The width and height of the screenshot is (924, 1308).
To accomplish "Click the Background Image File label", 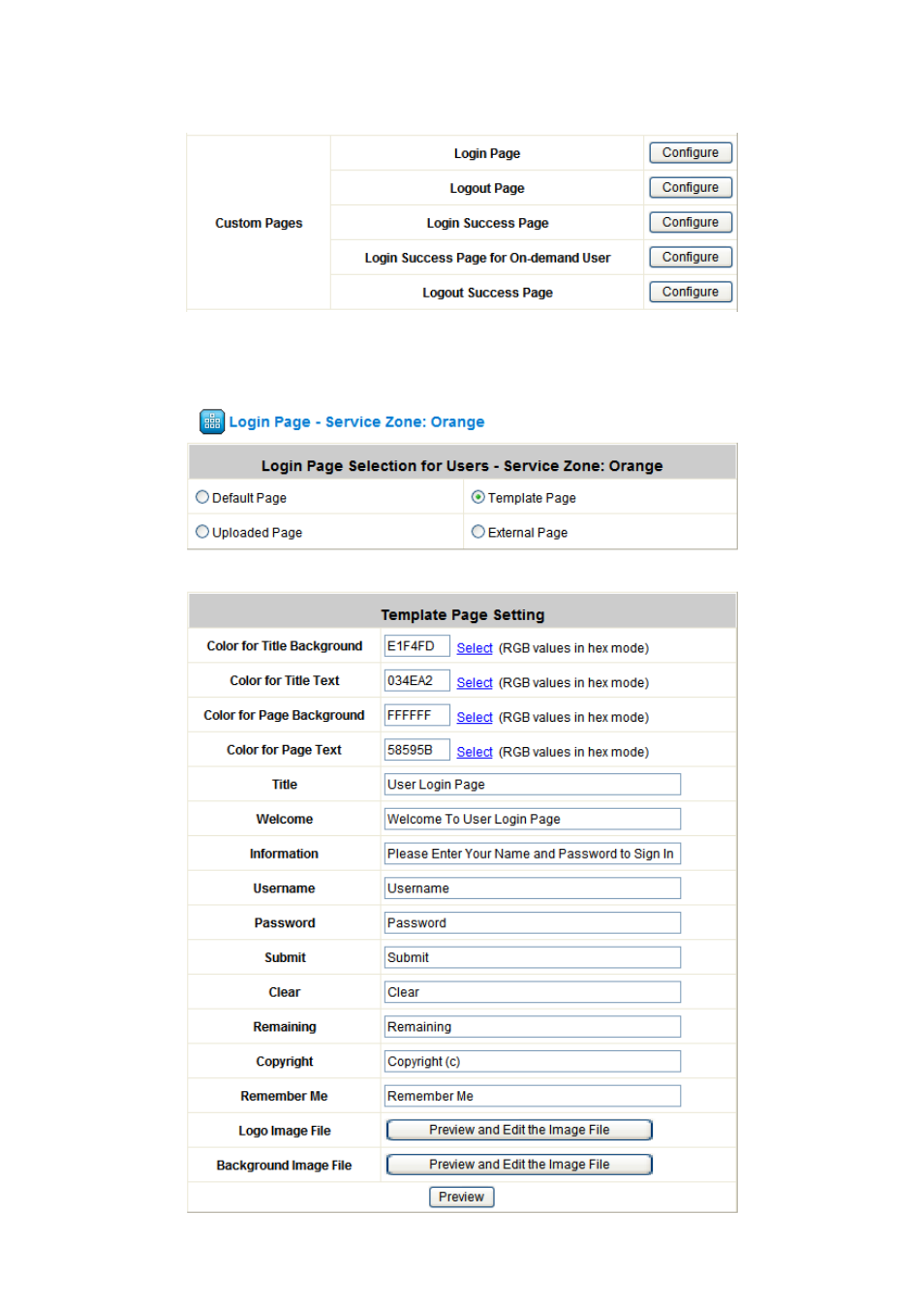I will coord(284,1166).
